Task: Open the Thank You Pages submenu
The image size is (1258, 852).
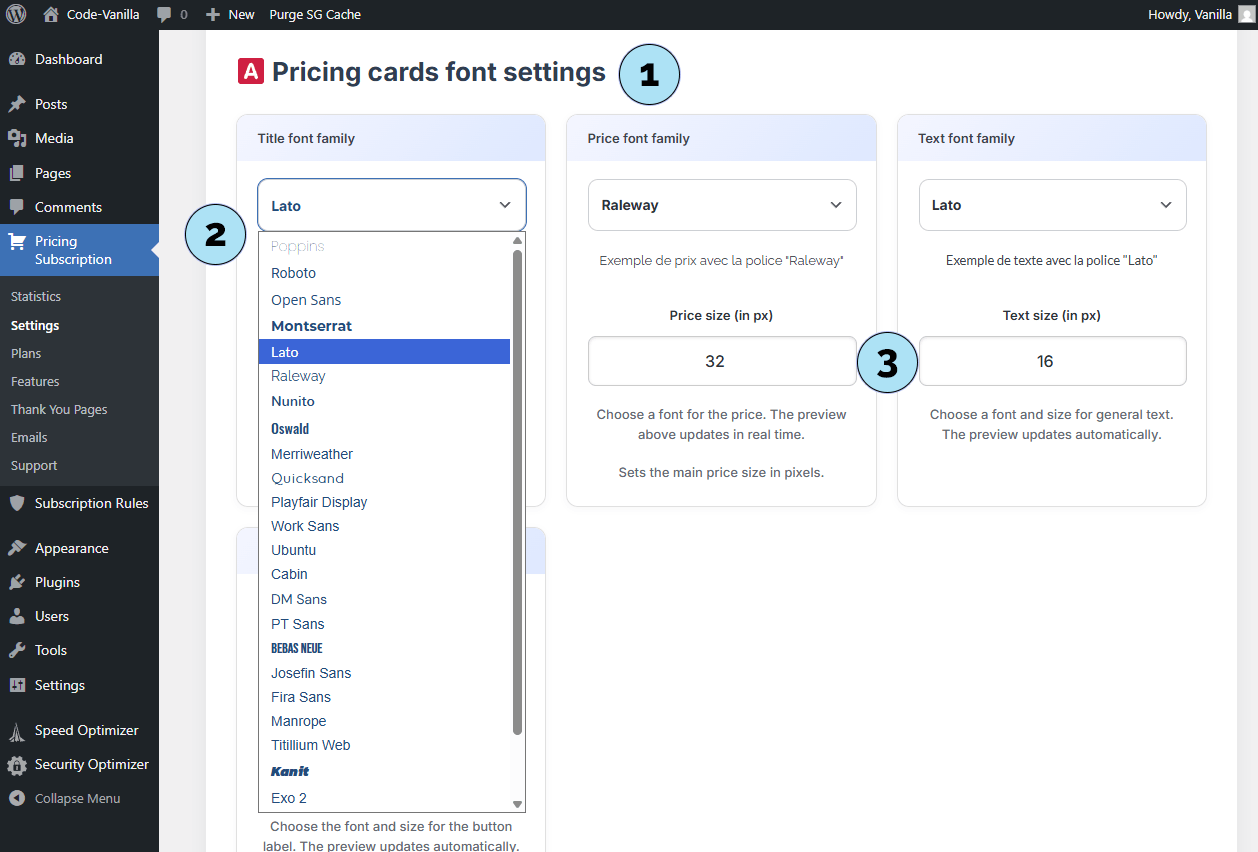Action: pos(59,409)
